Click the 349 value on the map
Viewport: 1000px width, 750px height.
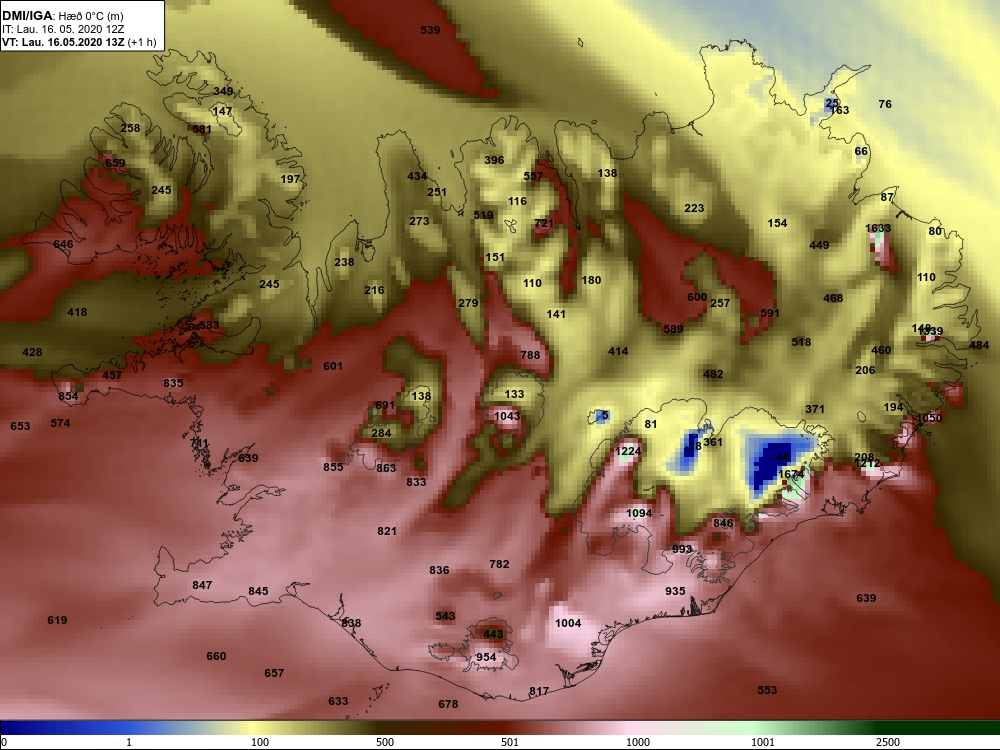click(x=223, y=91)
